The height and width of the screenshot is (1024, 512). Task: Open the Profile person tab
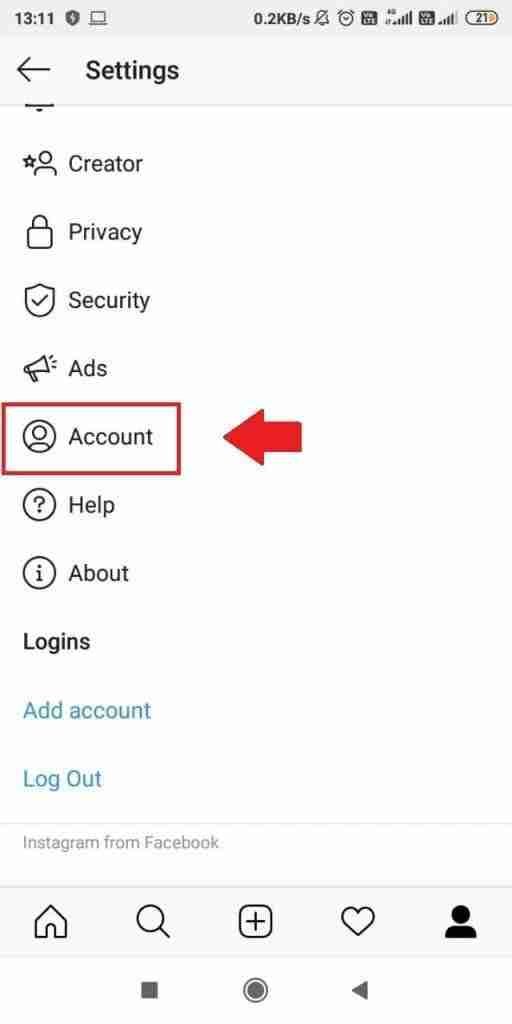coord(460,923)
